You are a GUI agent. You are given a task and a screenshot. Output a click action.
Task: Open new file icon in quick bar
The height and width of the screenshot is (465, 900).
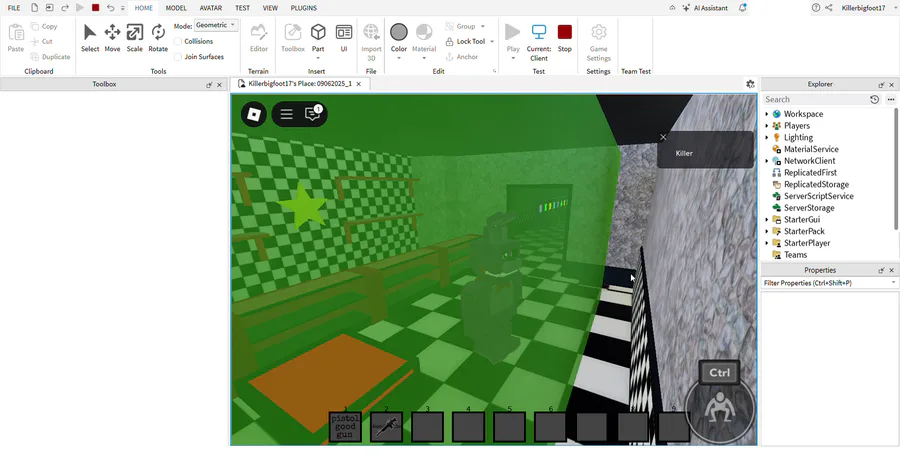coord(34,8)
